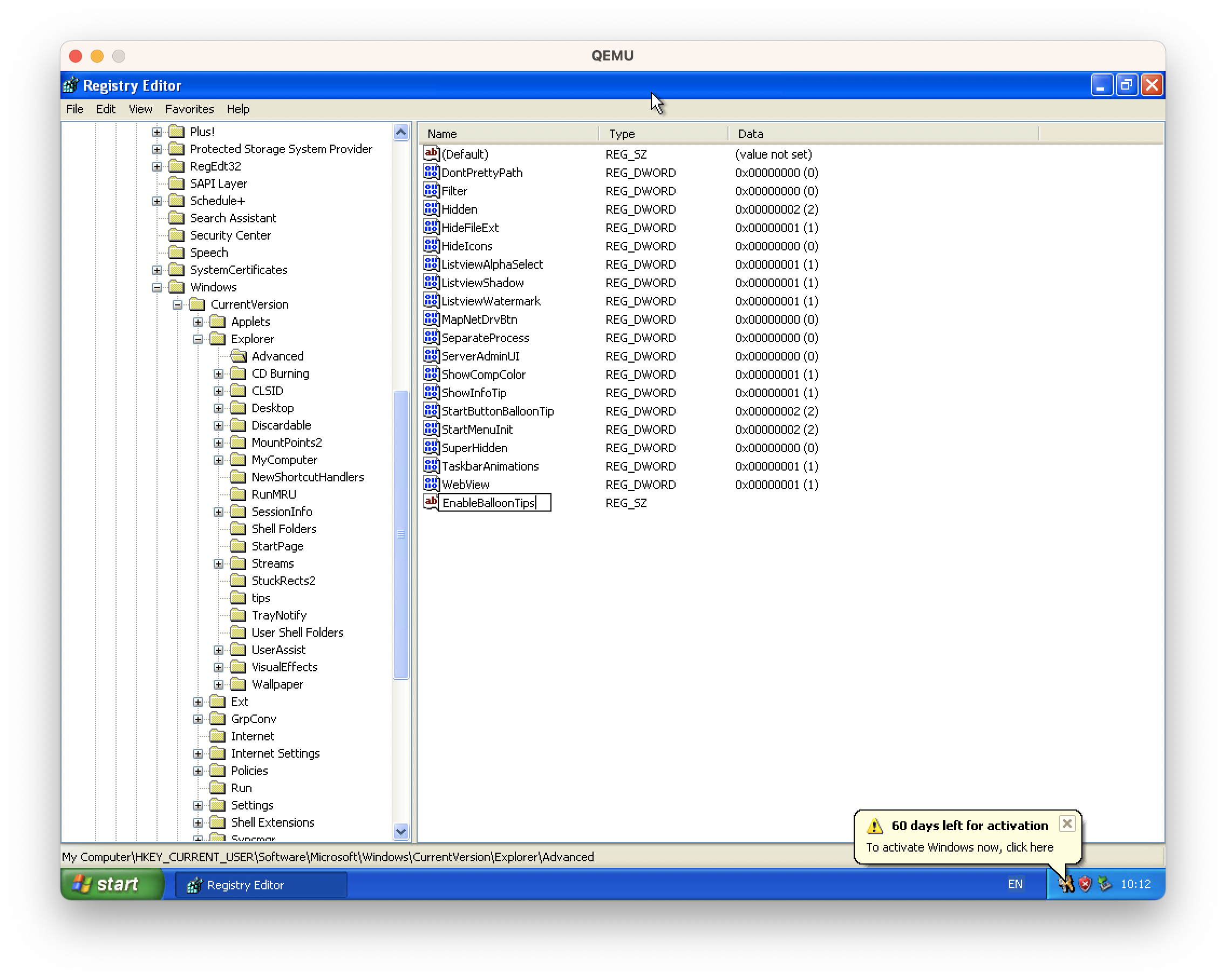The height and width of the screenshot is (980, 1226).
Task: Expand the MountPoints2 tree node
Action: (x=219, y=443)
